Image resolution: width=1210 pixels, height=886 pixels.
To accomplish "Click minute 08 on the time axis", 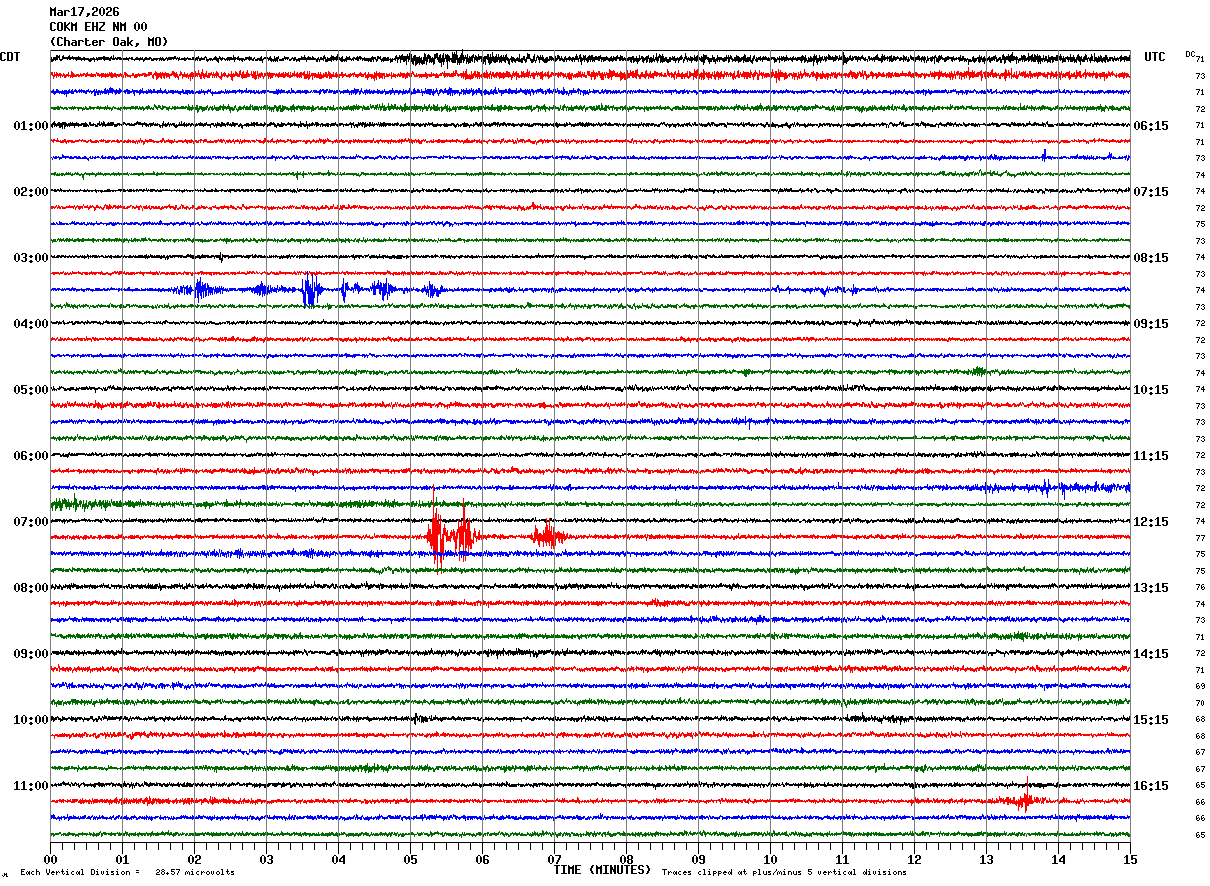I will tap(626, 859).
